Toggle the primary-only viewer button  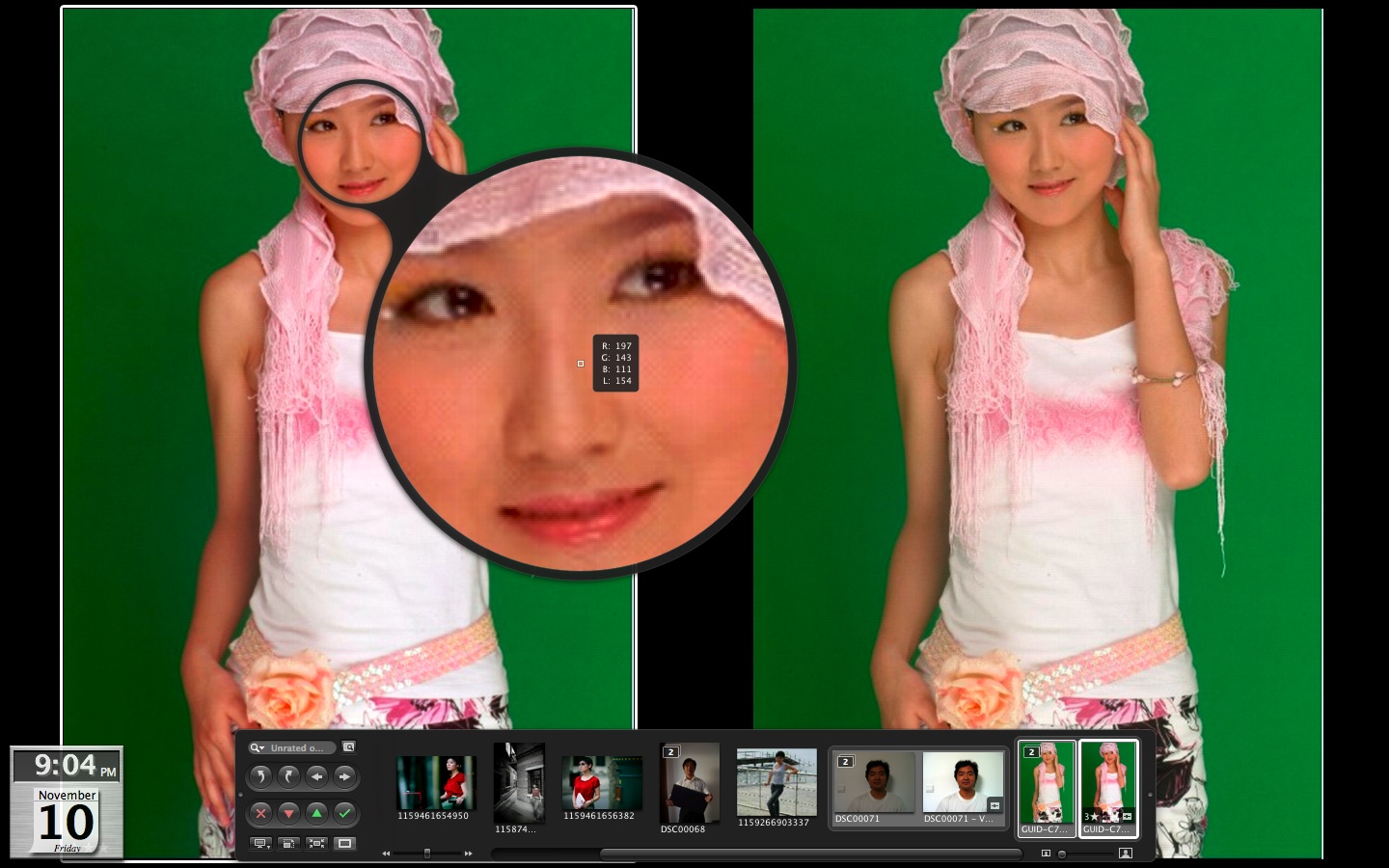click(344, 844)
